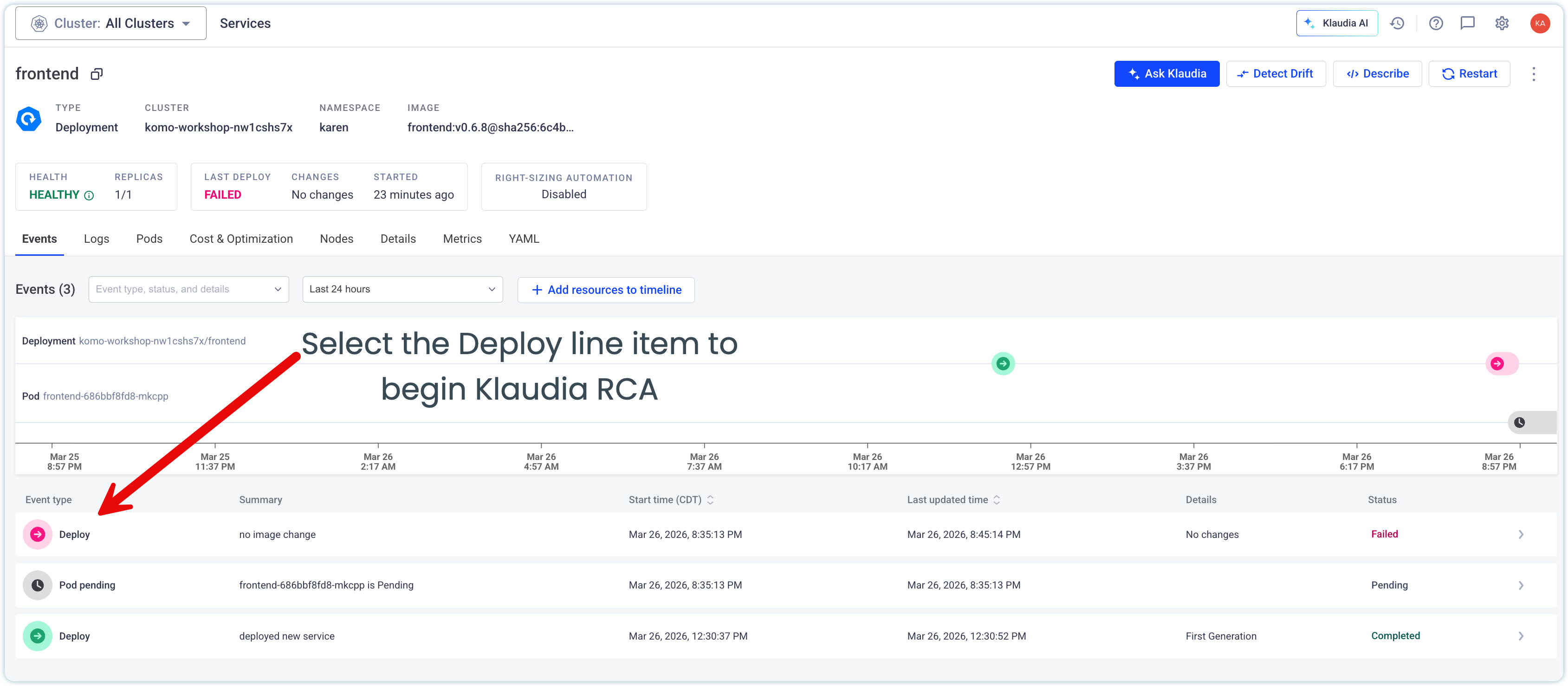Click the health info icon beside HEALTHY

[x=89, y=195]
